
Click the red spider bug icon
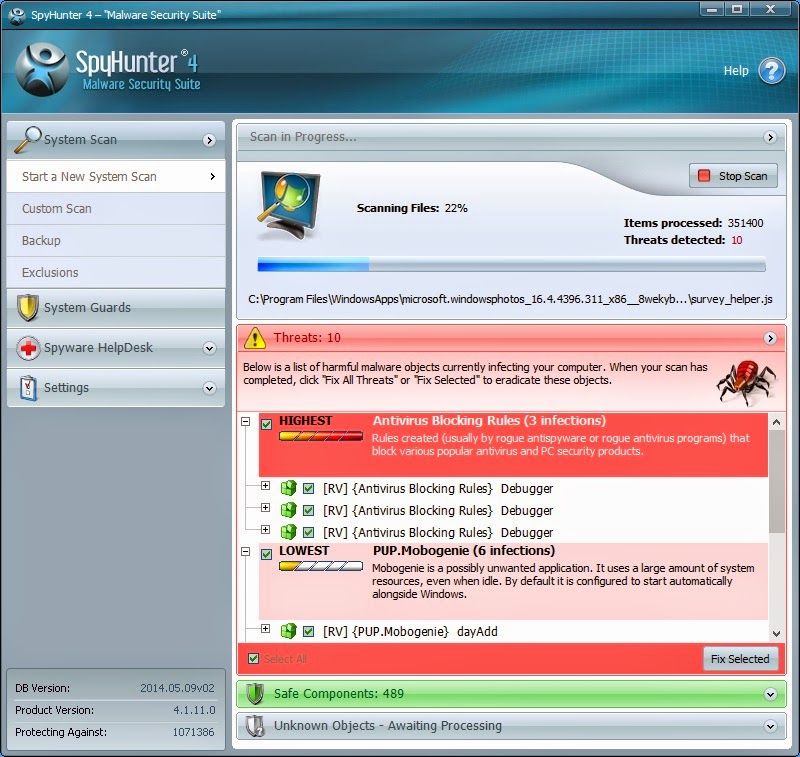tap(745, 383)
